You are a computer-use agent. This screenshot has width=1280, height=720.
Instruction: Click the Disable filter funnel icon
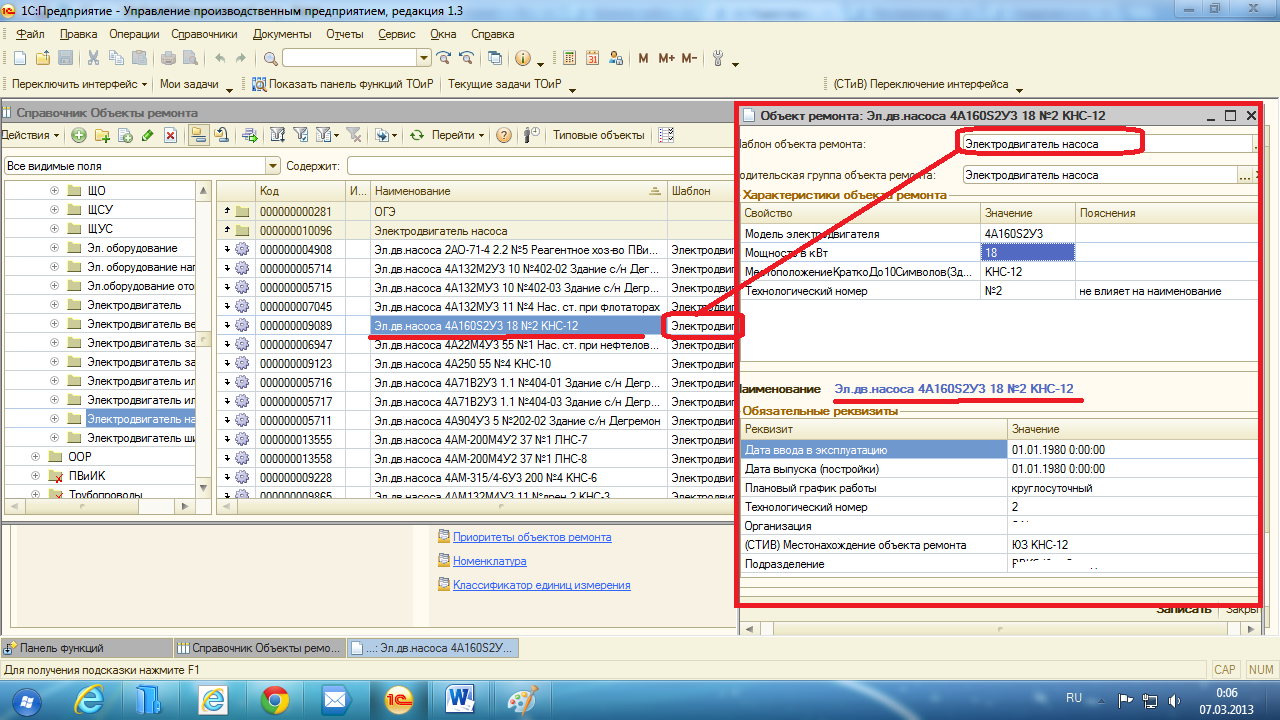click(x=354, y=135)
